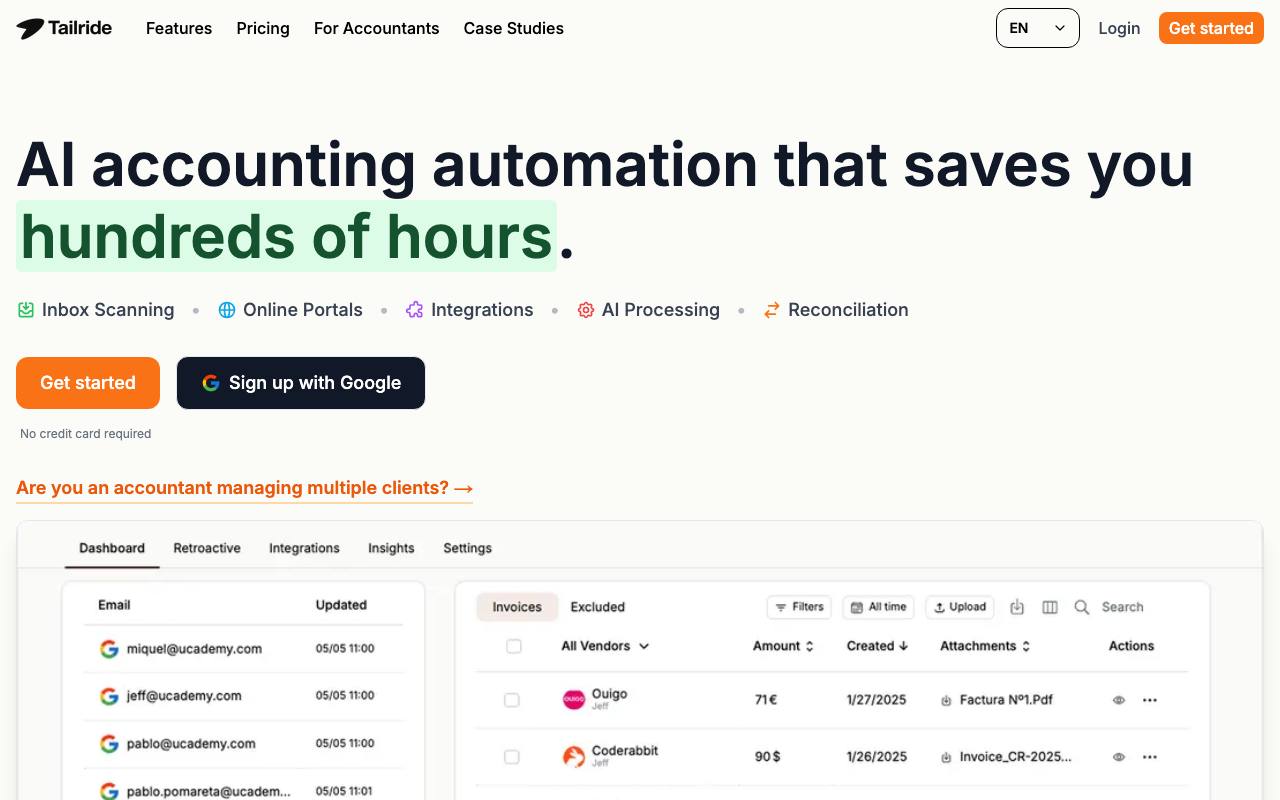
Task: Open the columns layout icon
Action: pyautogui.click(x=1050, y=607)
